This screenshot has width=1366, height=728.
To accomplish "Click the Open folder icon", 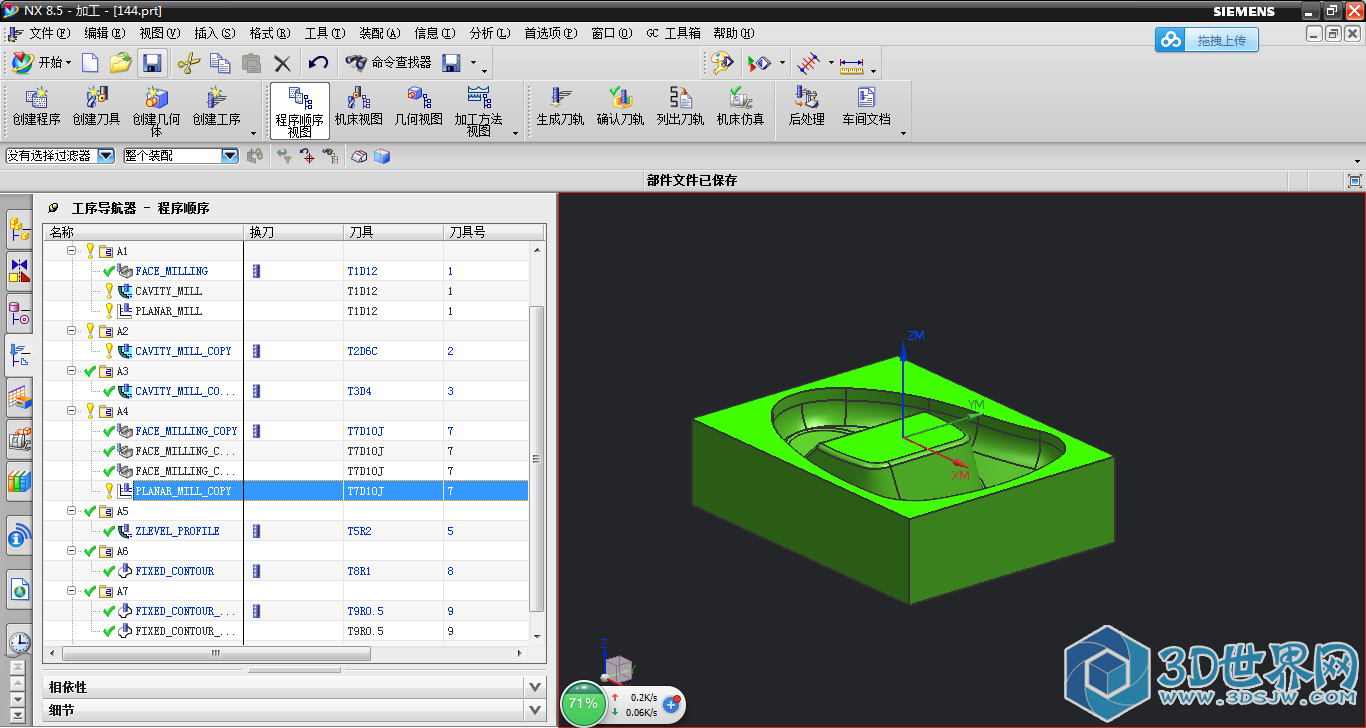I will coord(120,63).
